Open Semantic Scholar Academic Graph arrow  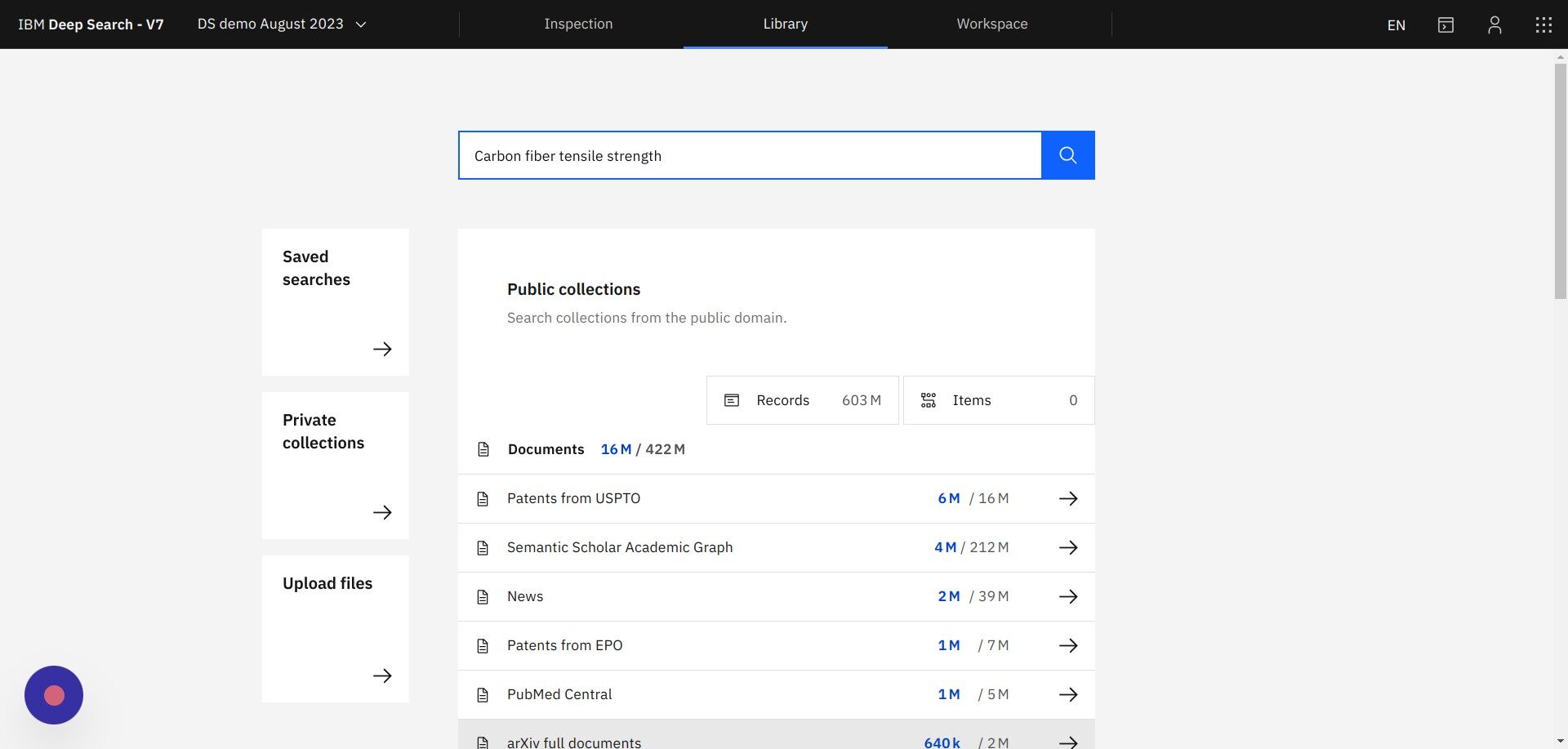point(1068,547)
